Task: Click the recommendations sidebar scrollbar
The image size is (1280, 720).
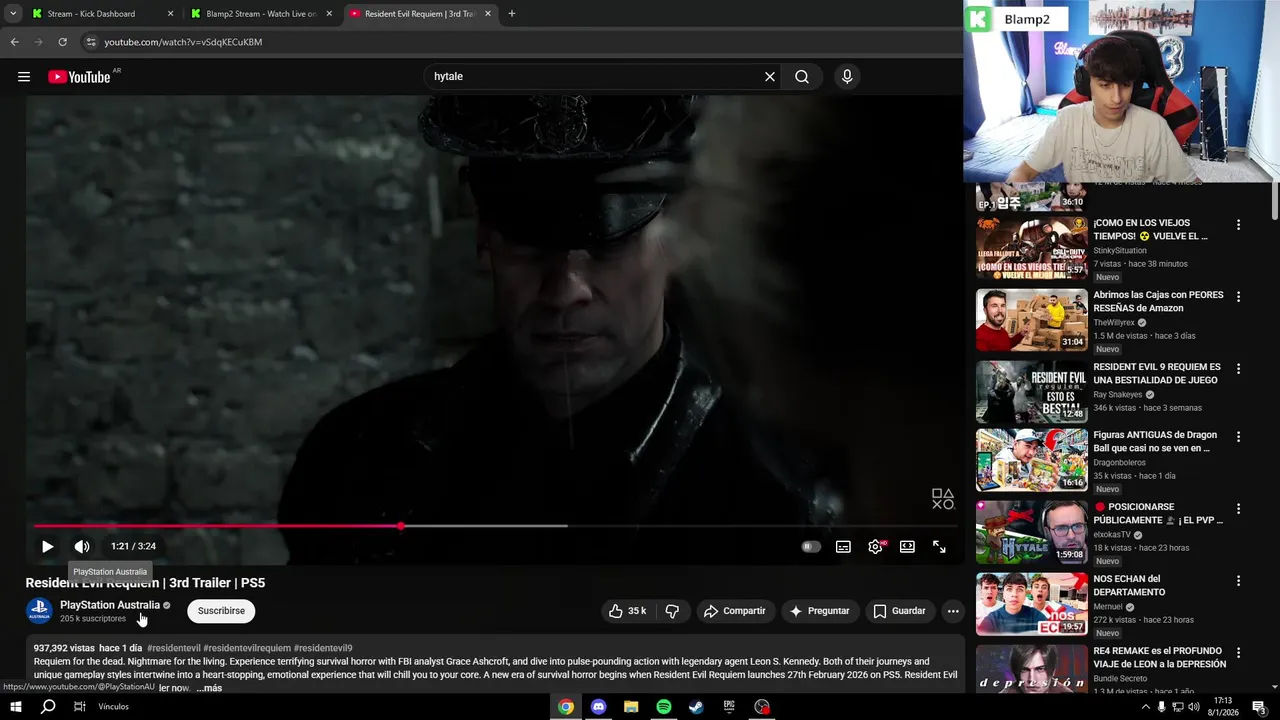Action: coord(1275,200)
